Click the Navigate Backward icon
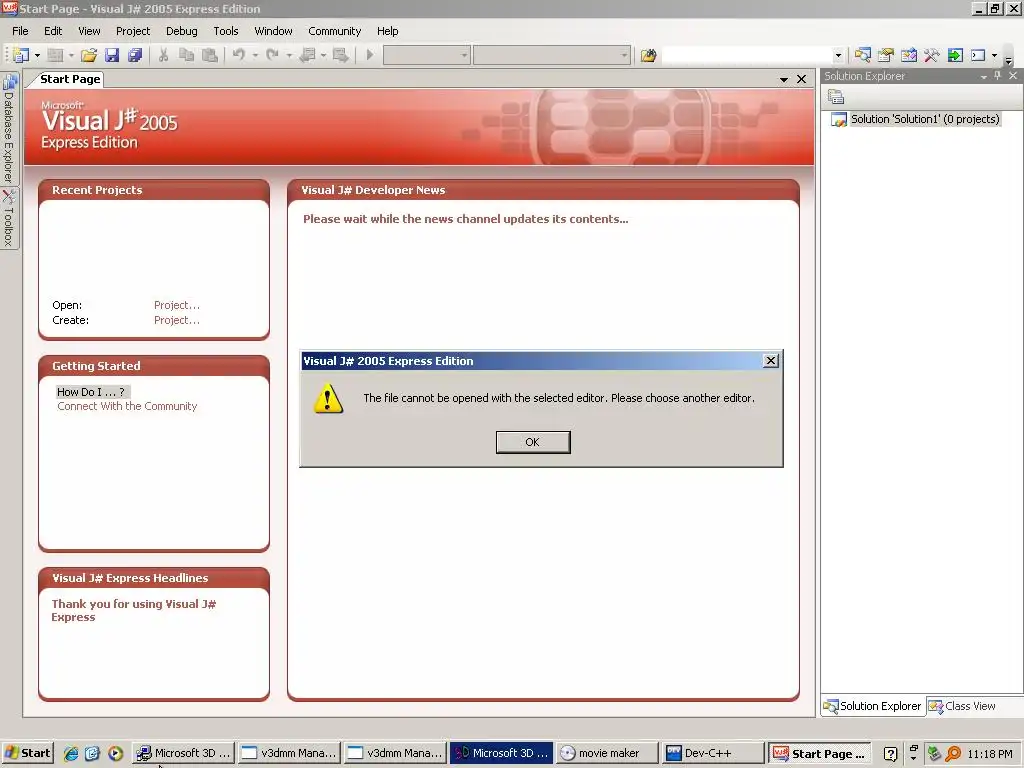The image size is (1024, 768). 307,56
